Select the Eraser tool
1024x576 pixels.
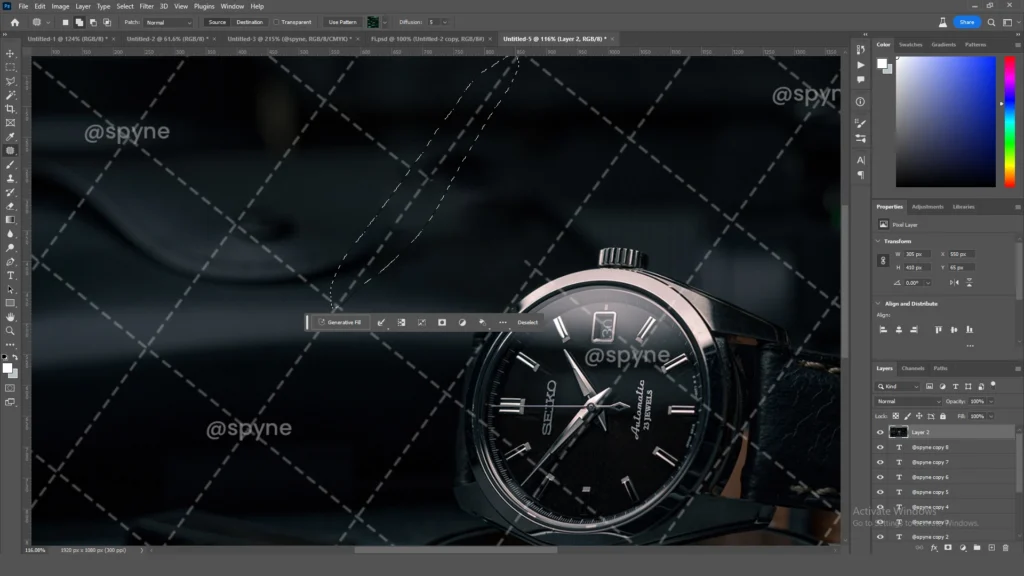pos(10,206)
